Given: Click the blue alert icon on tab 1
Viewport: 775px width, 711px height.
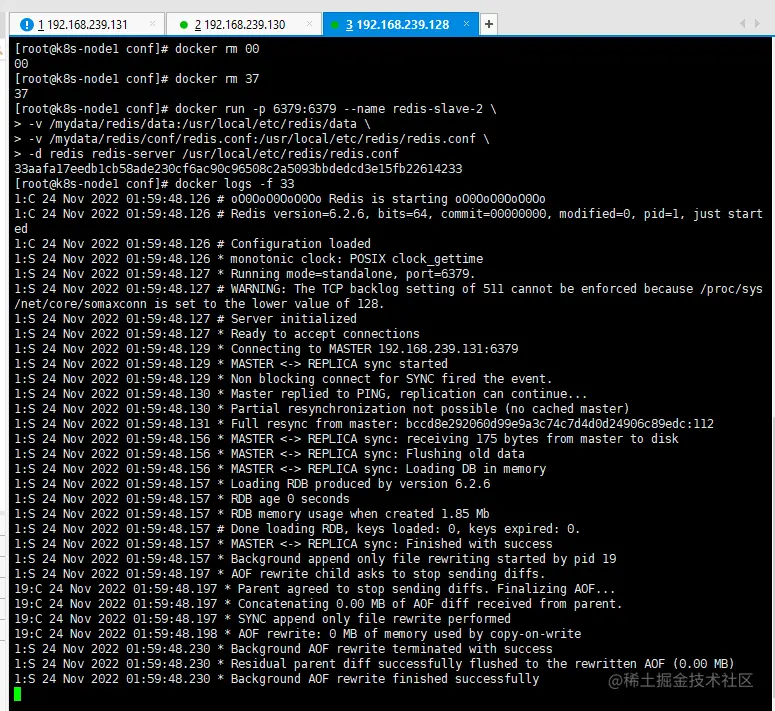Looking at the screenshot, I should [27, 24].
